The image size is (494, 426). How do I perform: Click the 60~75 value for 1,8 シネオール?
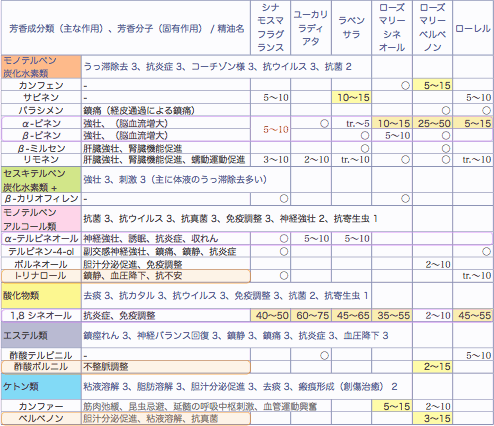point(311,315)
